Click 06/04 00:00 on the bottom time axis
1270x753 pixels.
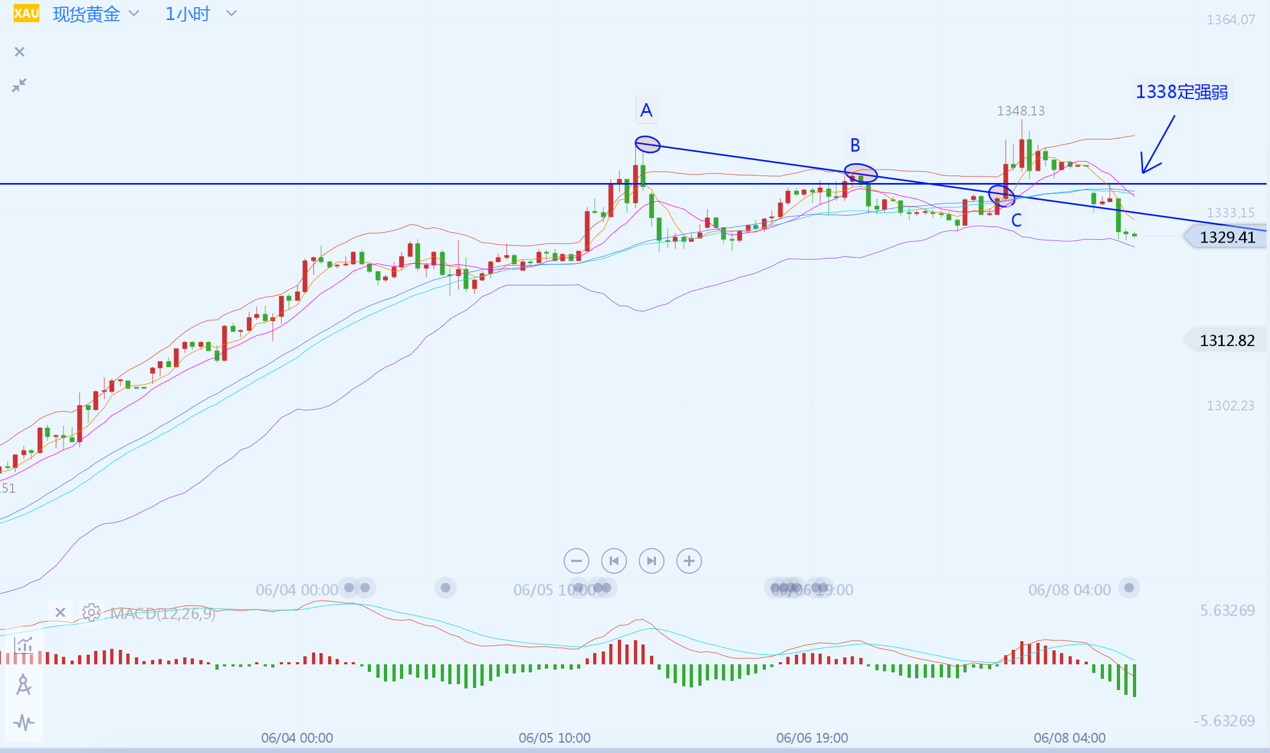pyautogui.click(x=297, y=738)
